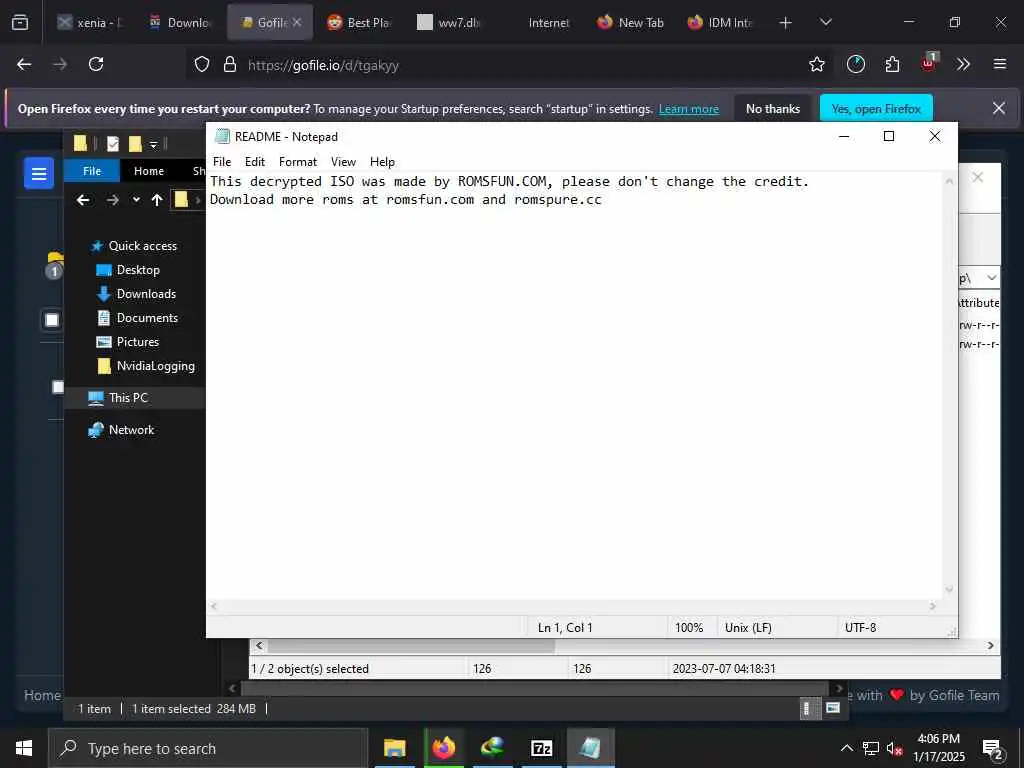Open Firefox tab list icon
Screen dimensions: 1024x768
(20, 22)
